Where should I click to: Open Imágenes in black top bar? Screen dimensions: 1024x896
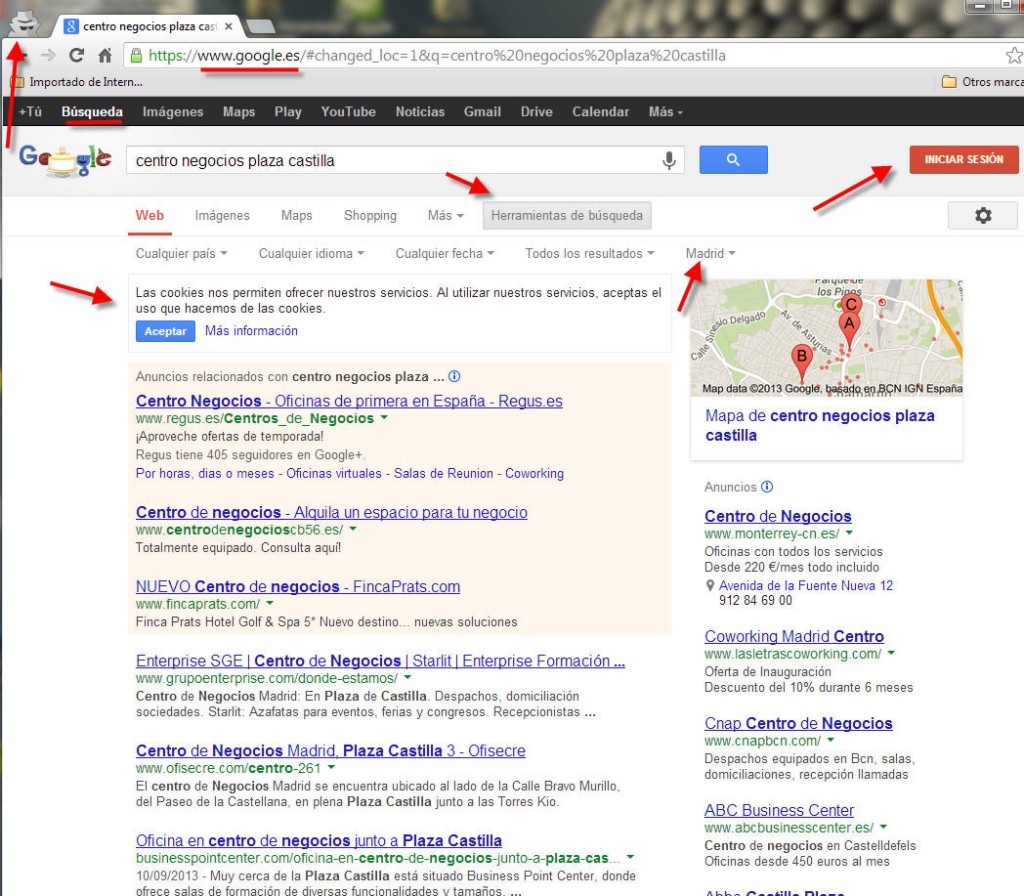(173, 112)
